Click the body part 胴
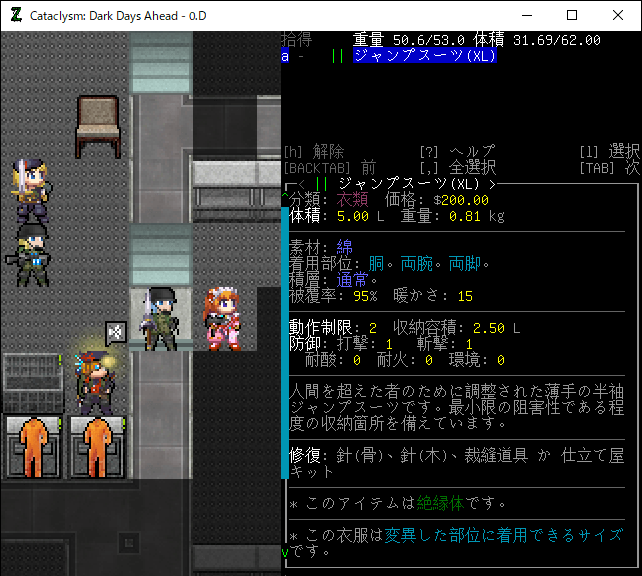This screenshot has width=642, height=576. click(376, 264)
